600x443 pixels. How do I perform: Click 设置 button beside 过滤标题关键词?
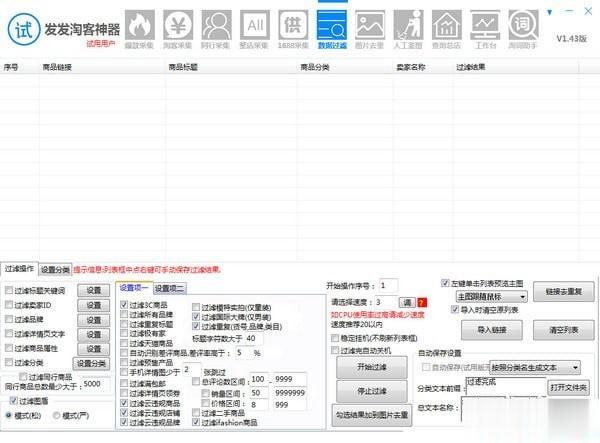pyautogui.click(x=94, y=291)
